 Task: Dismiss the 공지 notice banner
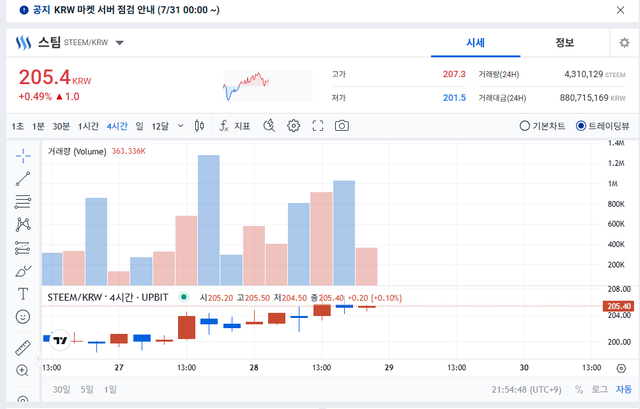tap(620, 10)
